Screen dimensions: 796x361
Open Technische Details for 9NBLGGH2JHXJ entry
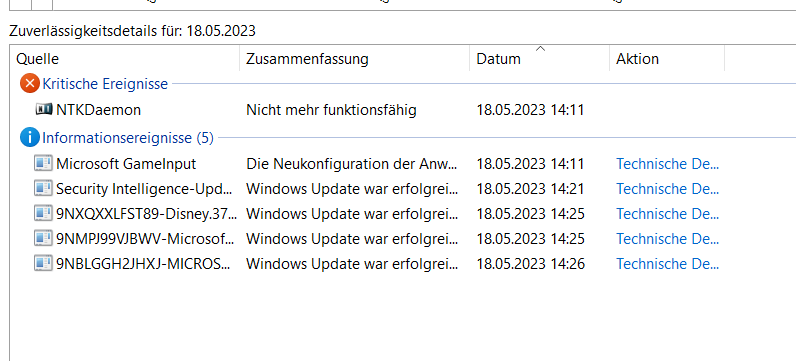click(668, 264)
